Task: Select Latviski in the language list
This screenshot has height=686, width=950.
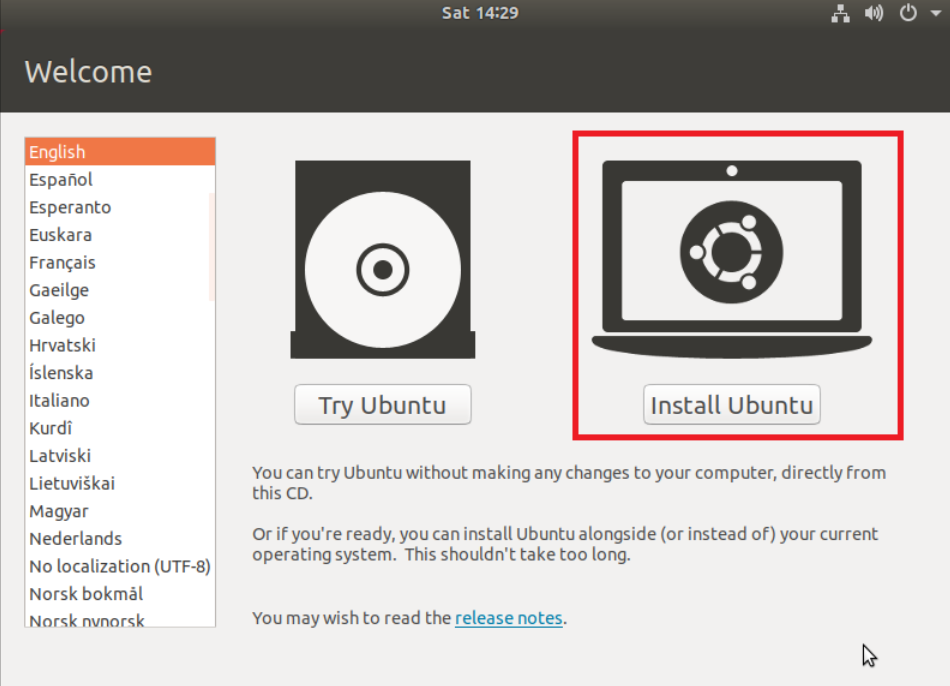Action: 120,456
